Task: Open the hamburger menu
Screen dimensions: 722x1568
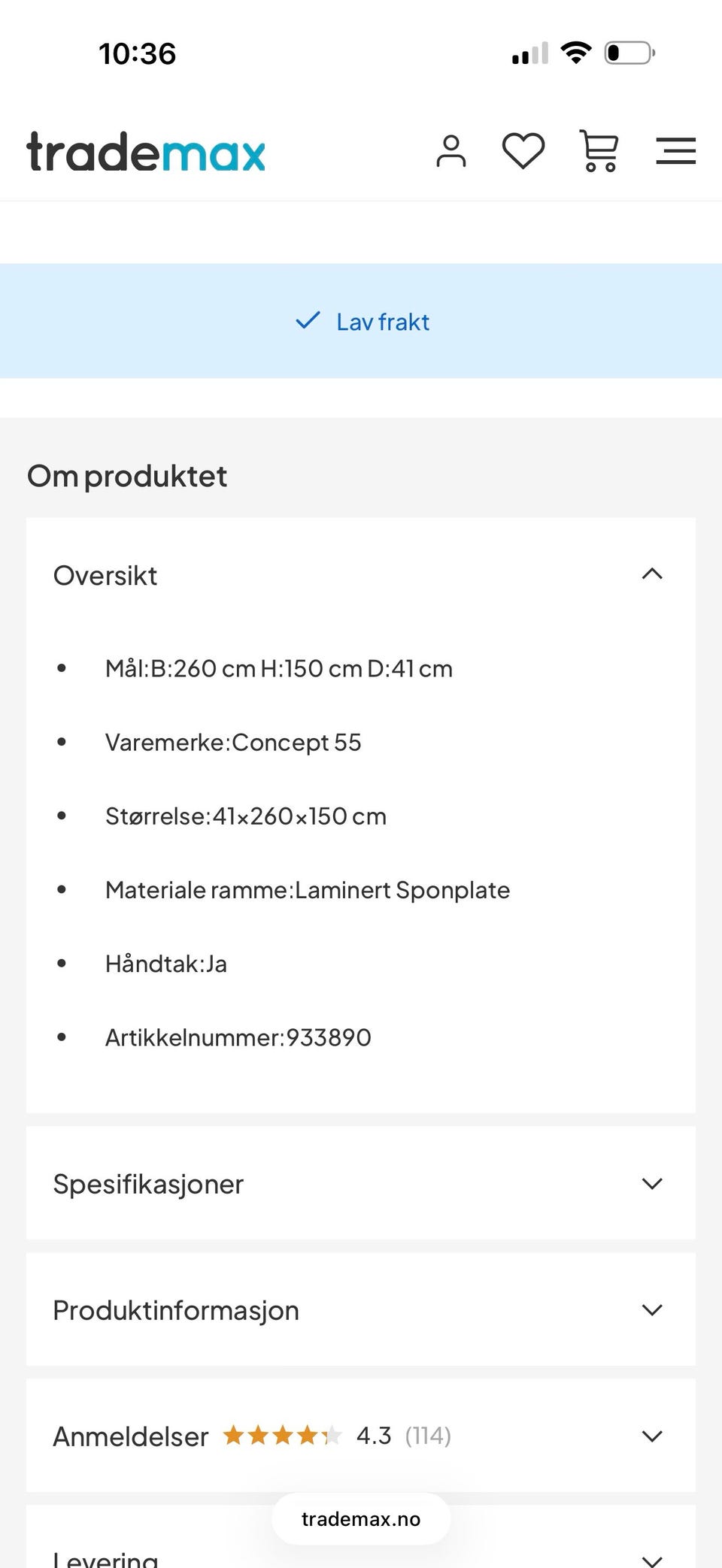Action: (x=675, y=151)
